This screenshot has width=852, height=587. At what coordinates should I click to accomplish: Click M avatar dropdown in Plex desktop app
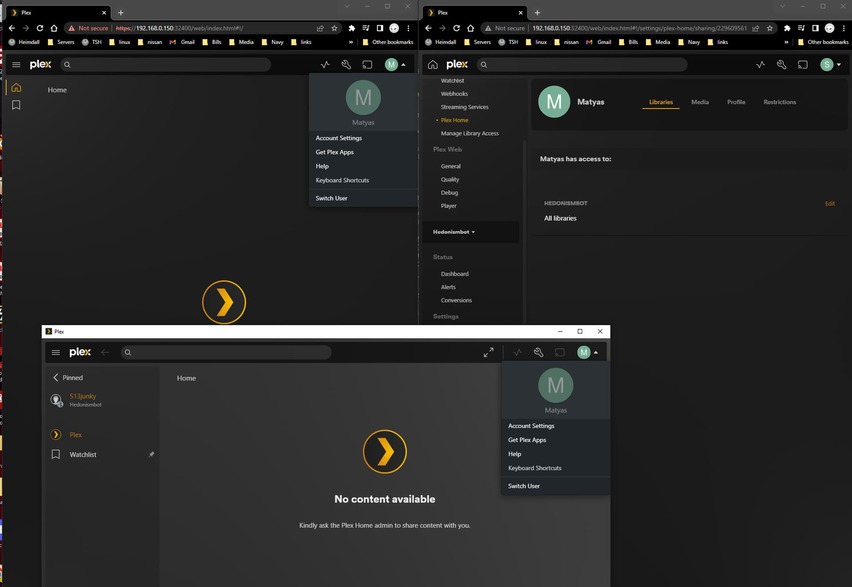[x=587, y=352]
